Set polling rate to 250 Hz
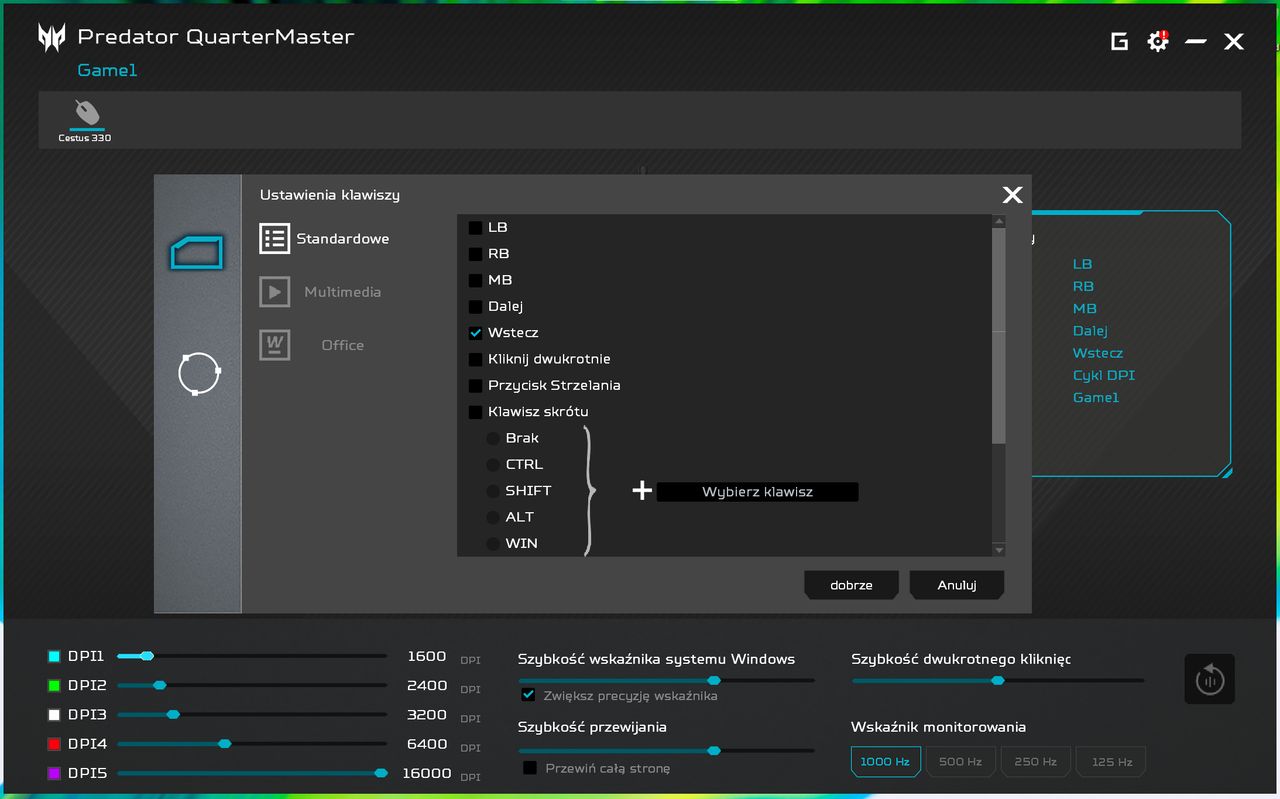This screenshot has height=799, width=1280. click(1035, 761)
